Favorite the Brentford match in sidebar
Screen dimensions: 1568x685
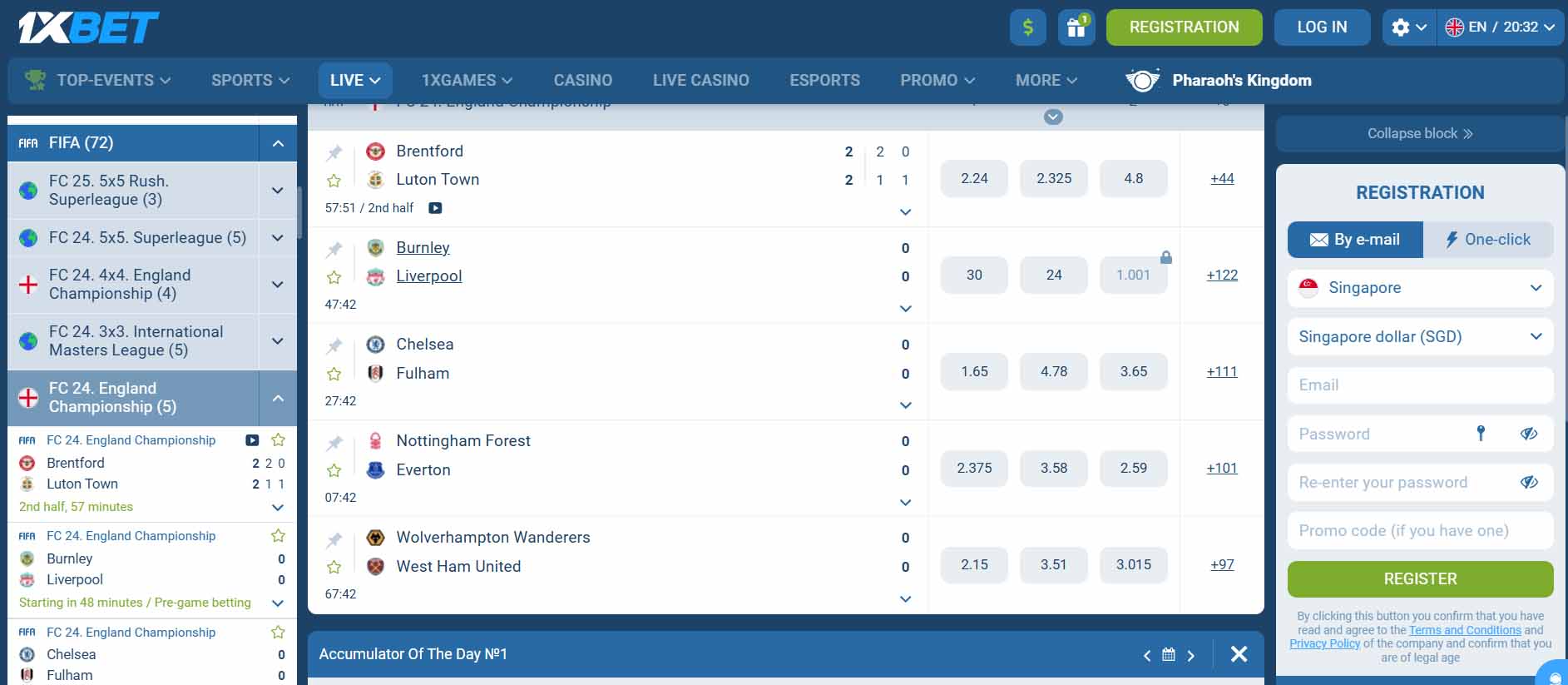click(279, 439)
